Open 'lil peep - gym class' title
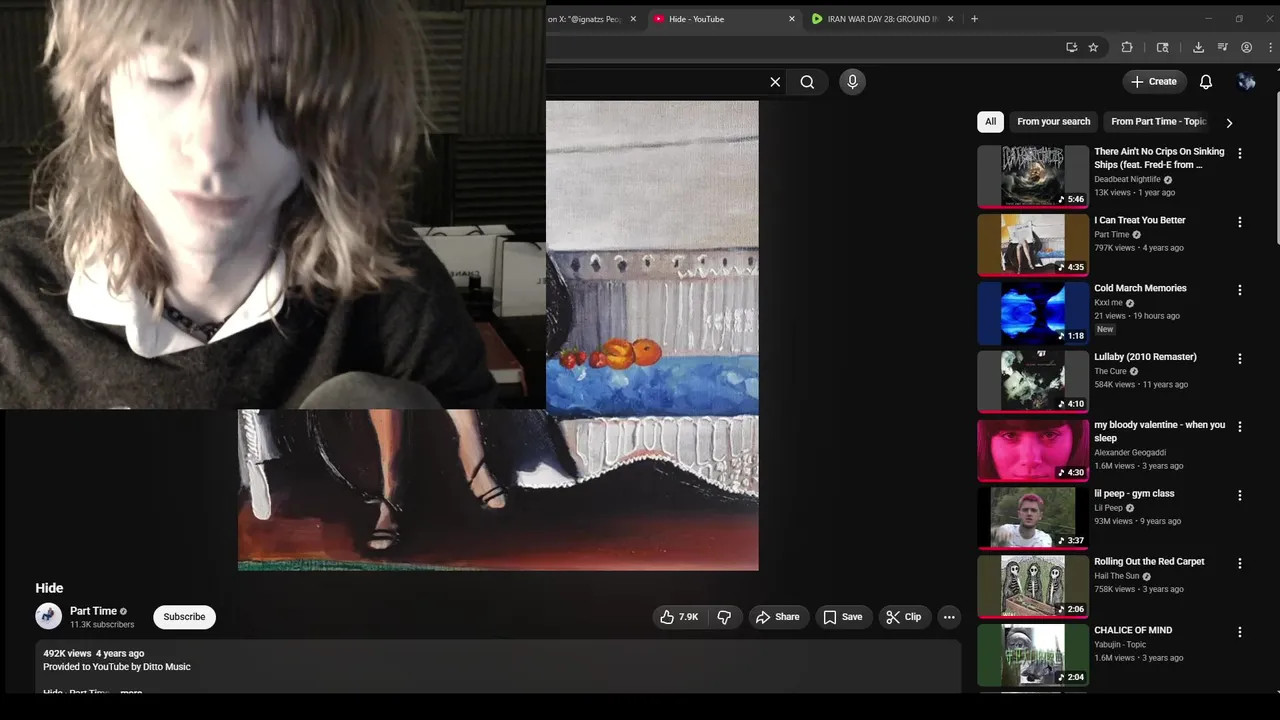1280x720 pixels. coord(1134,494)
